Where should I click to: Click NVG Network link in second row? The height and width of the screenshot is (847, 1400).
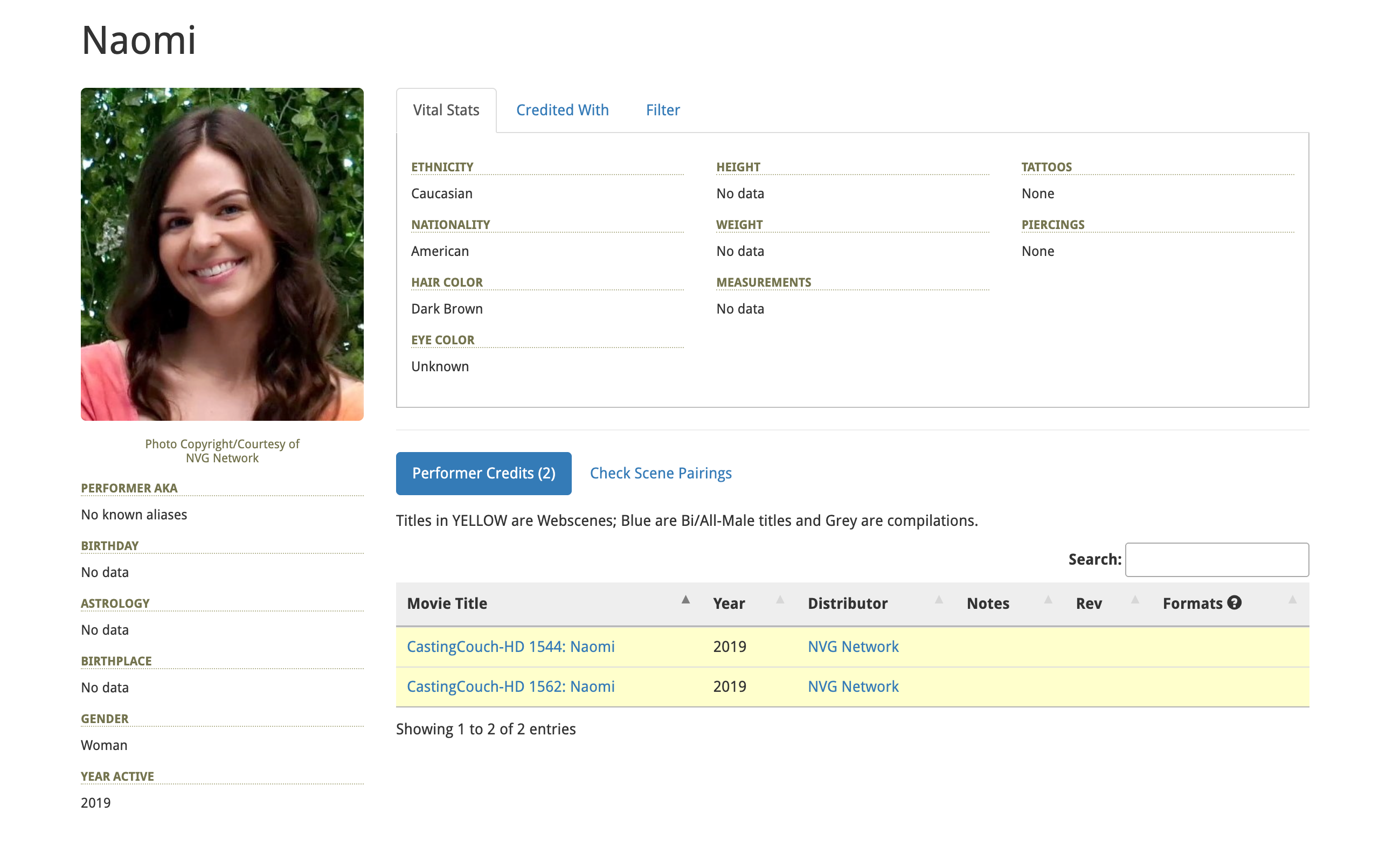[x=853, y=686]
